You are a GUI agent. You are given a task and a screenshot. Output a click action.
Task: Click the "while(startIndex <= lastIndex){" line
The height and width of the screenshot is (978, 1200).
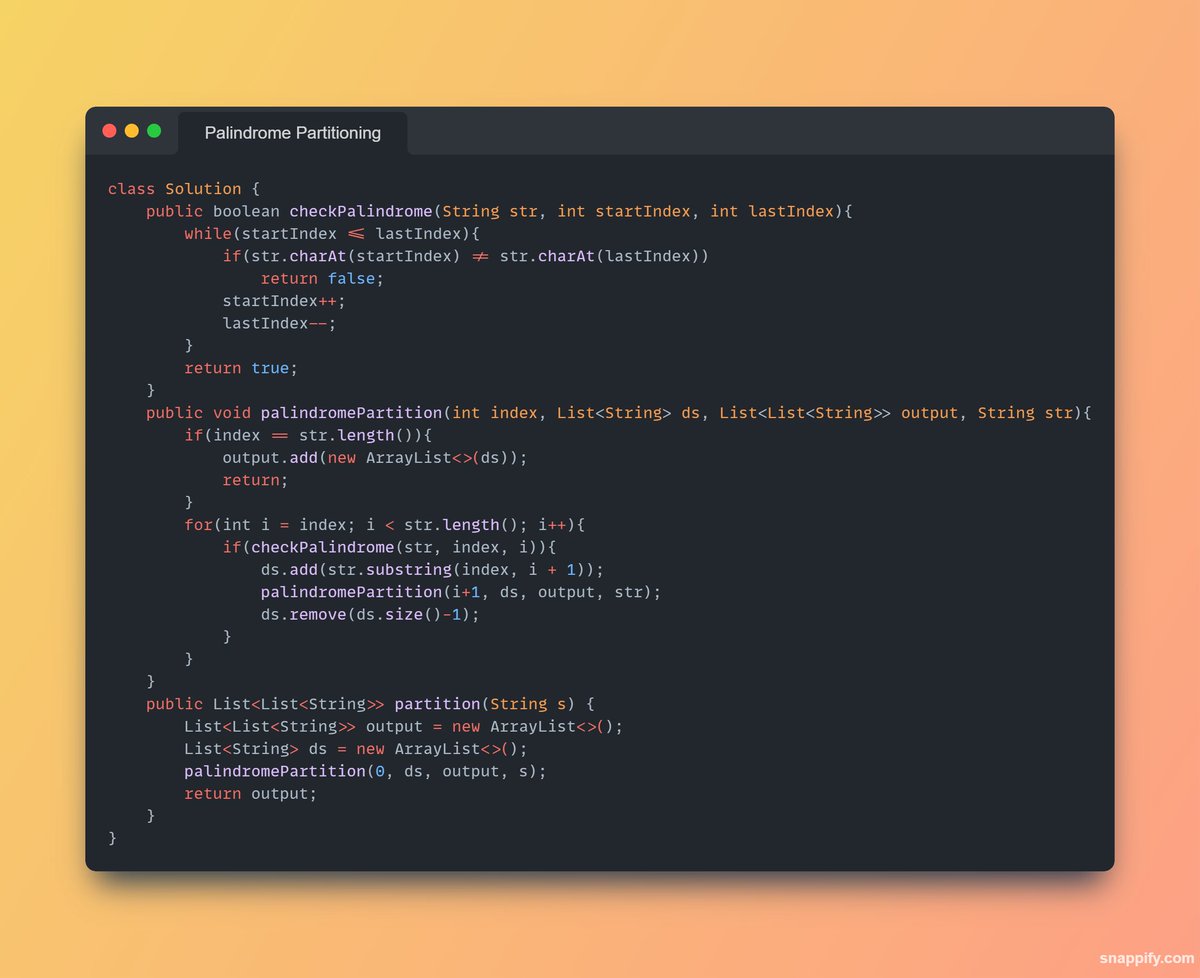point(332,234)
